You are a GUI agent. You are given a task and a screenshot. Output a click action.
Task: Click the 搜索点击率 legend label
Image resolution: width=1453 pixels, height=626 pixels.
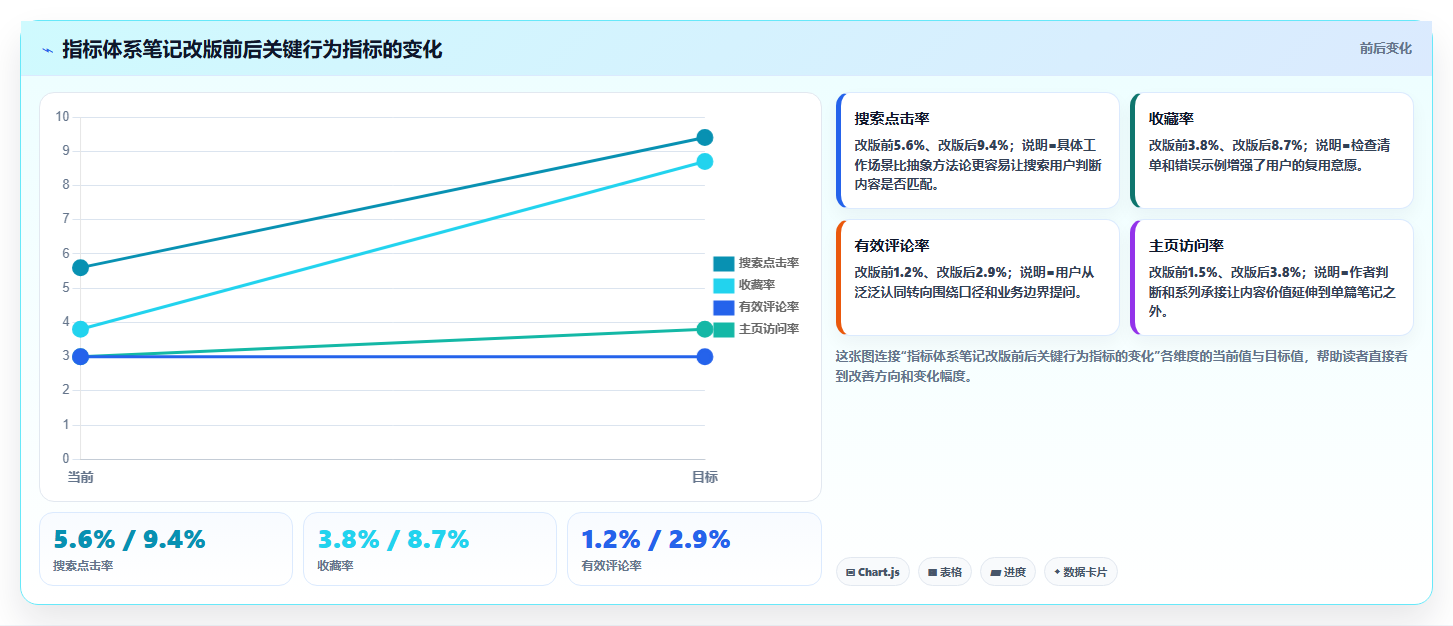point(769,263)
